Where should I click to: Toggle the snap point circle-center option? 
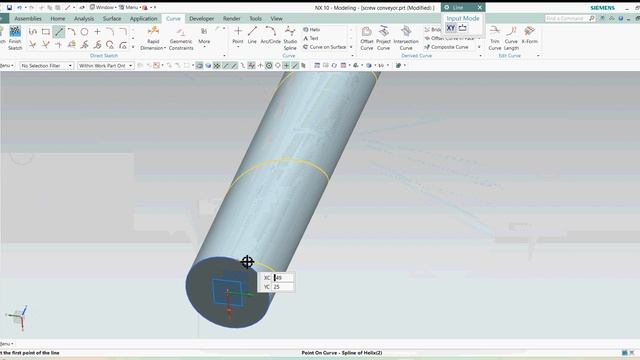coord(269,65)
